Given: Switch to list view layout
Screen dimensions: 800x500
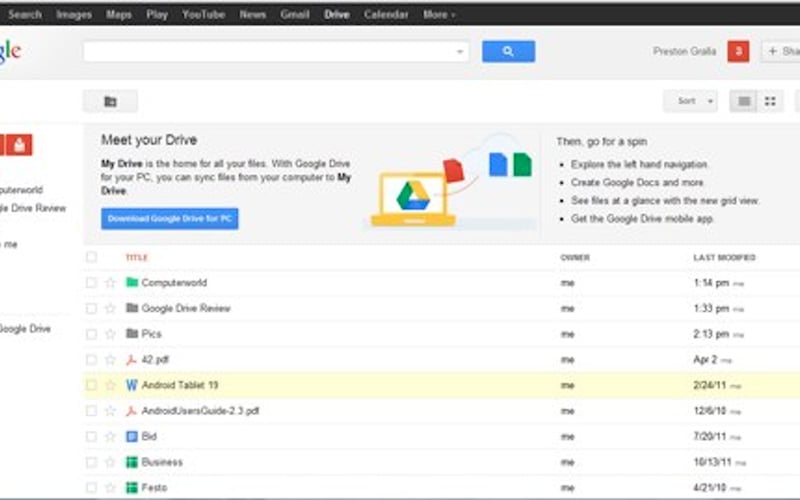Looking at the screenshot, I should pyautogui.click(x=744, y=101).
